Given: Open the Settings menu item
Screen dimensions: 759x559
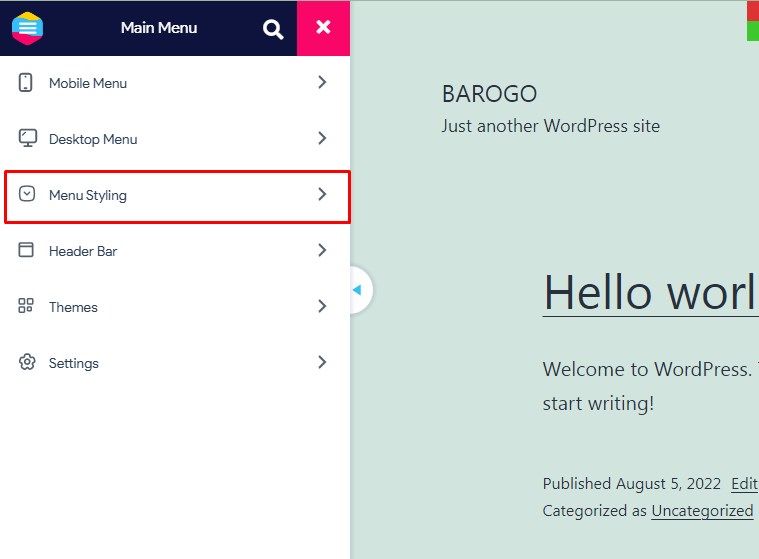Looking at the screenshot, I should [x=74, y=363].
